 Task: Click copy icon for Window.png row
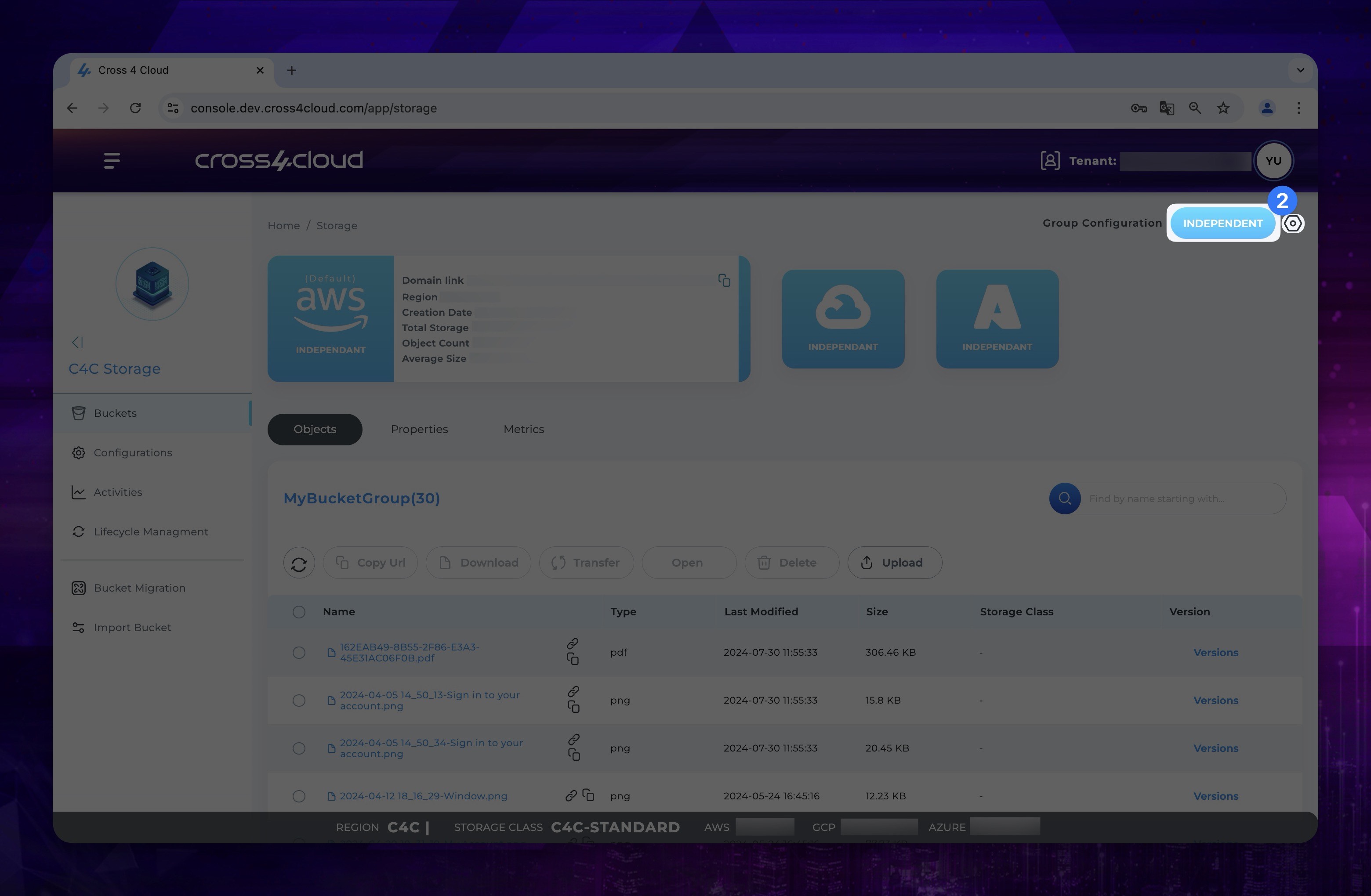pos(588,795)
